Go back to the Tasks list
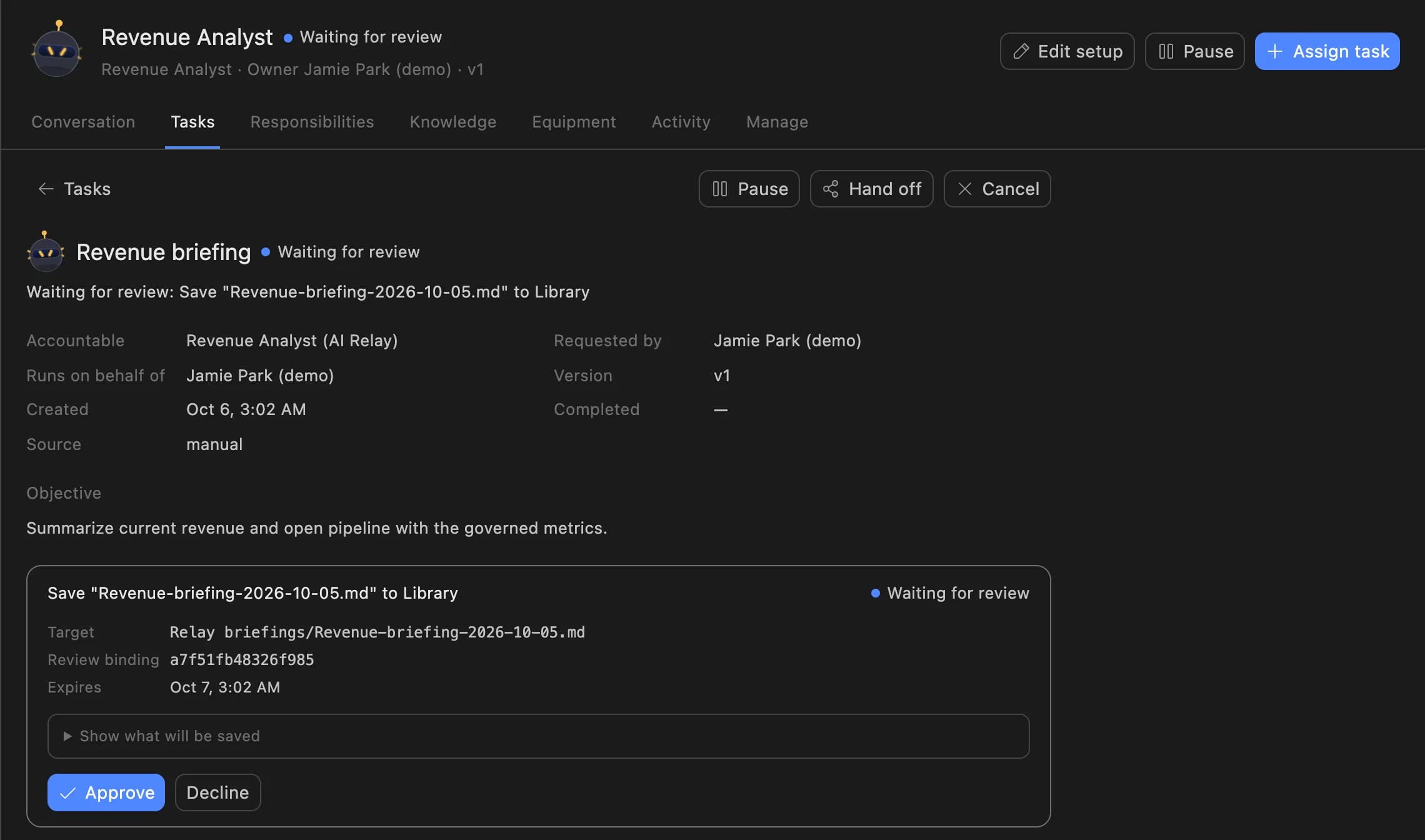 [74, 189]
